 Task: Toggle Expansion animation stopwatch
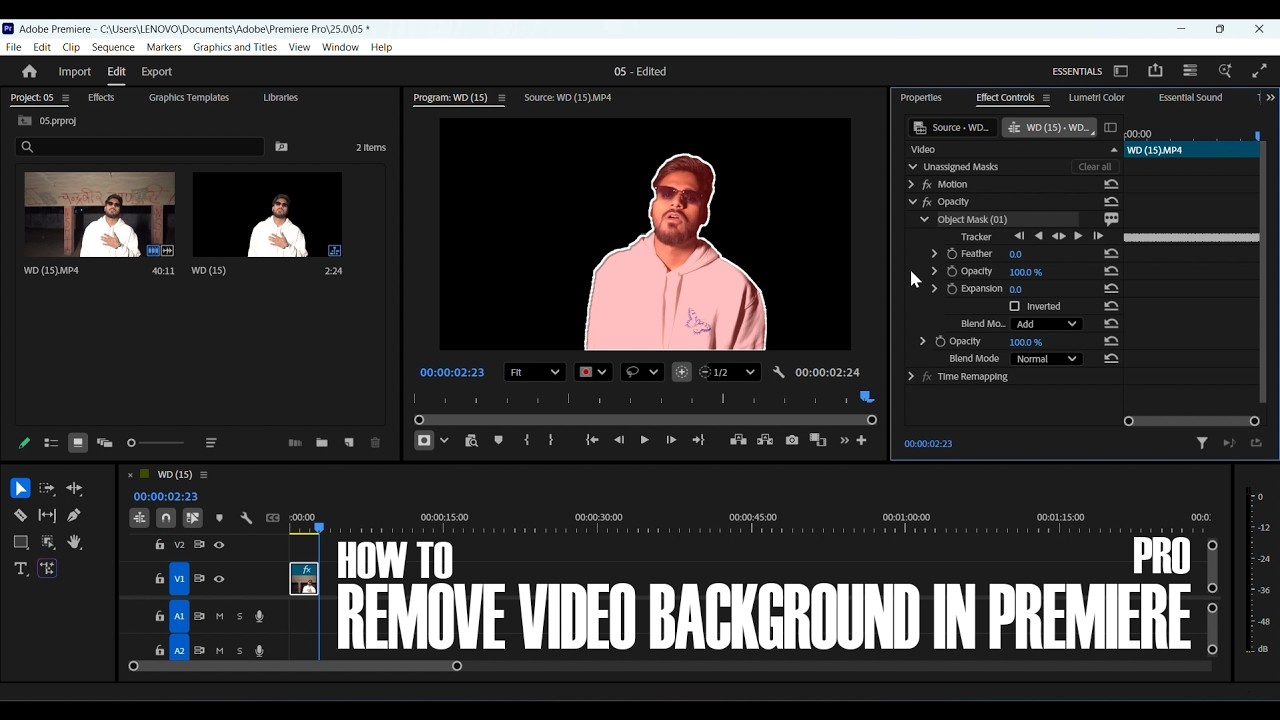pos(952,289)
